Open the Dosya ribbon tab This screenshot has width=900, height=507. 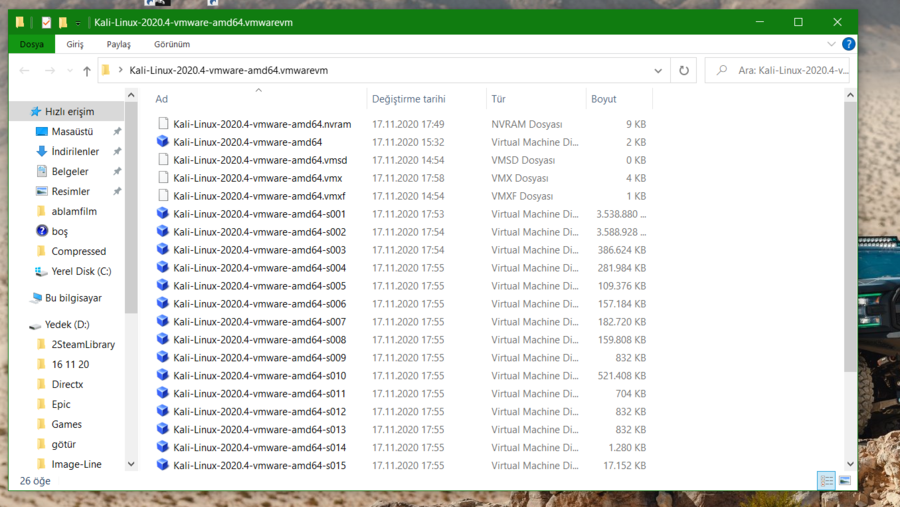tap(32, 44)
